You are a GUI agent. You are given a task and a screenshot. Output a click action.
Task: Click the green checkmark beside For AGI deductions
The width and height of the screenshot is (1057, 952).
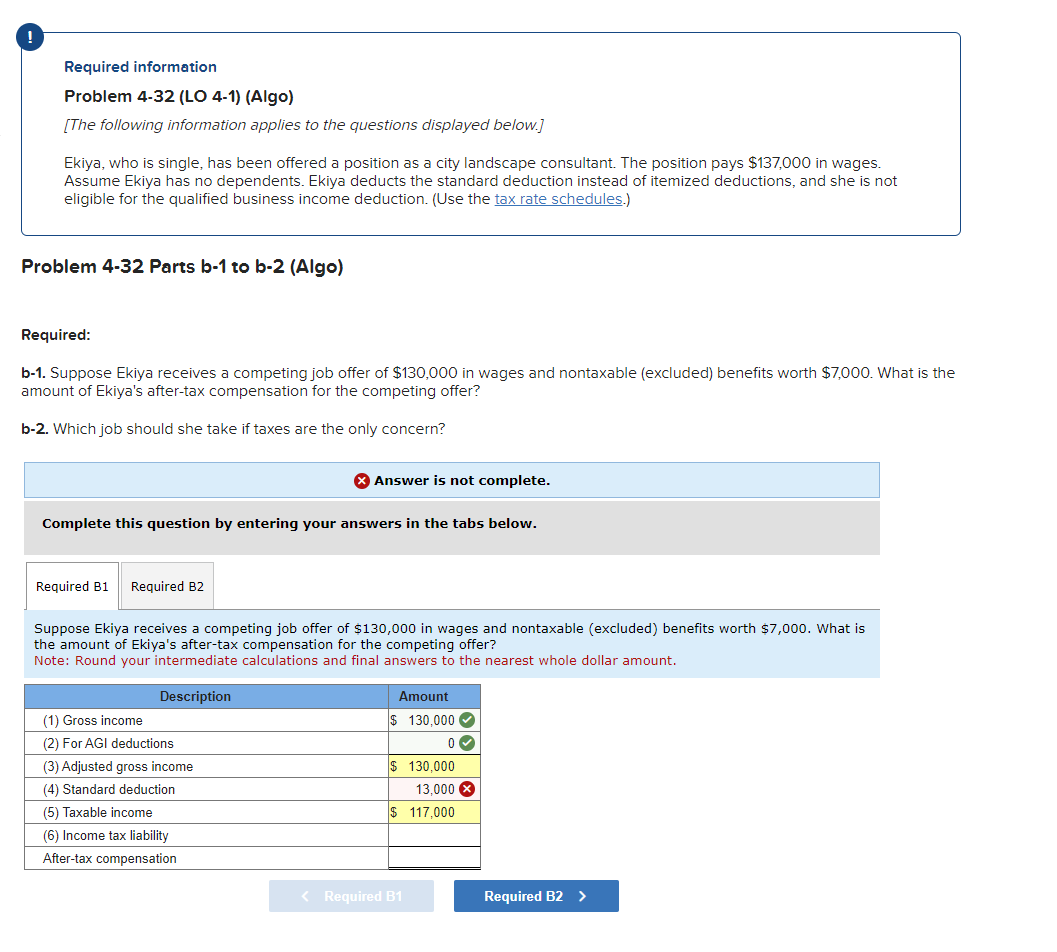point(468,743)
